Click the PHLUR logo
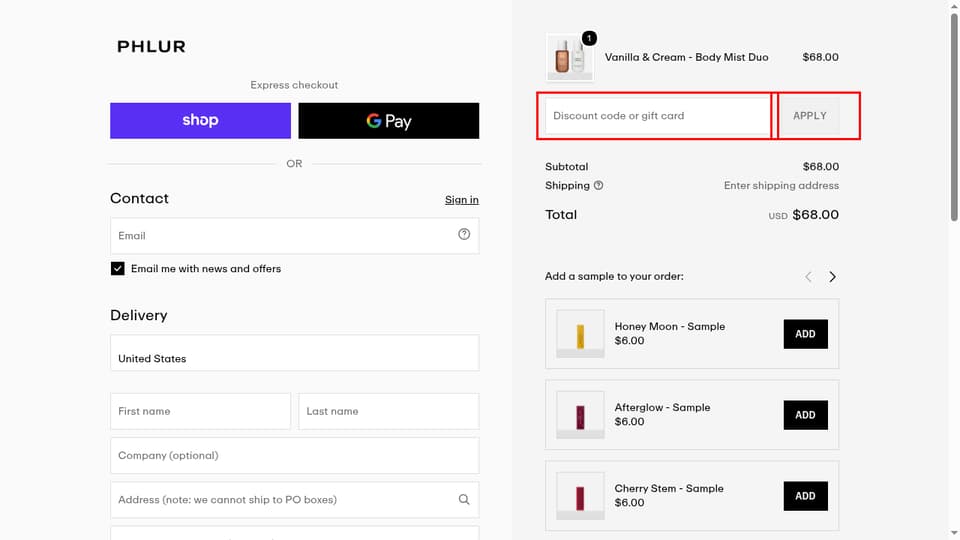 click(151, 47)
